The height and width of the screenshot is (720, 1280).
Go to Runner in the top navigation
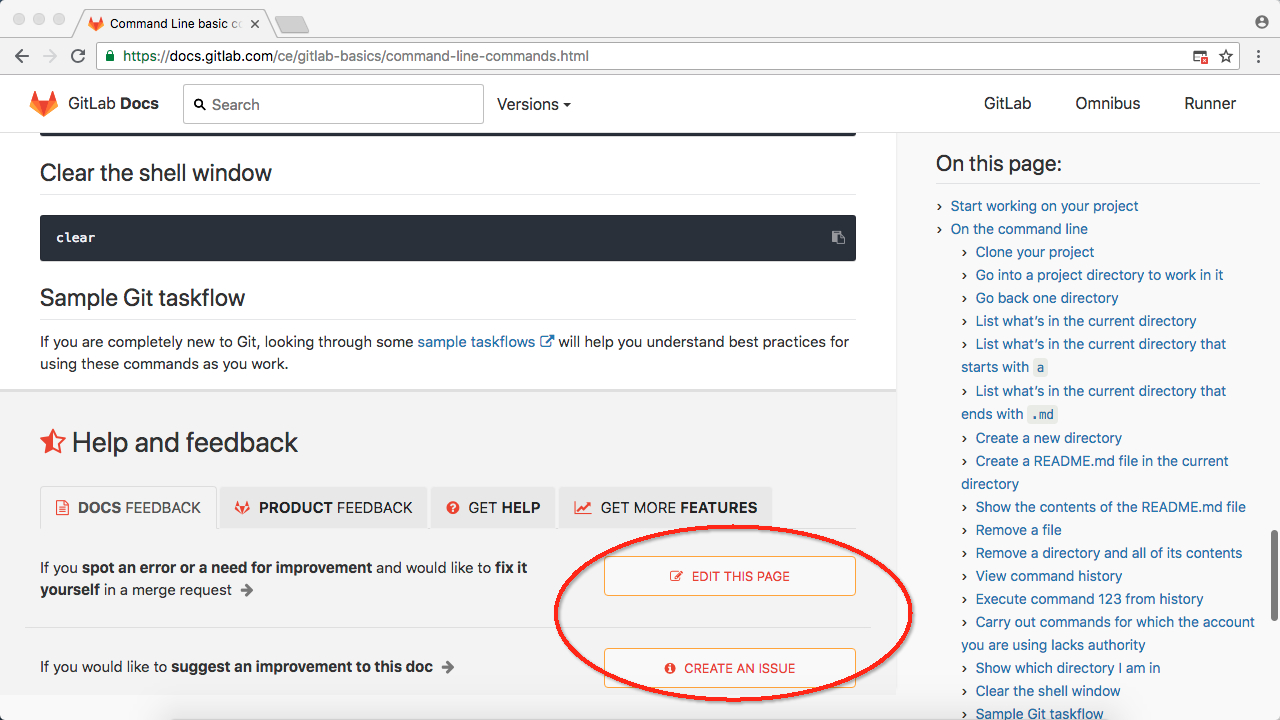(1210, 104)
